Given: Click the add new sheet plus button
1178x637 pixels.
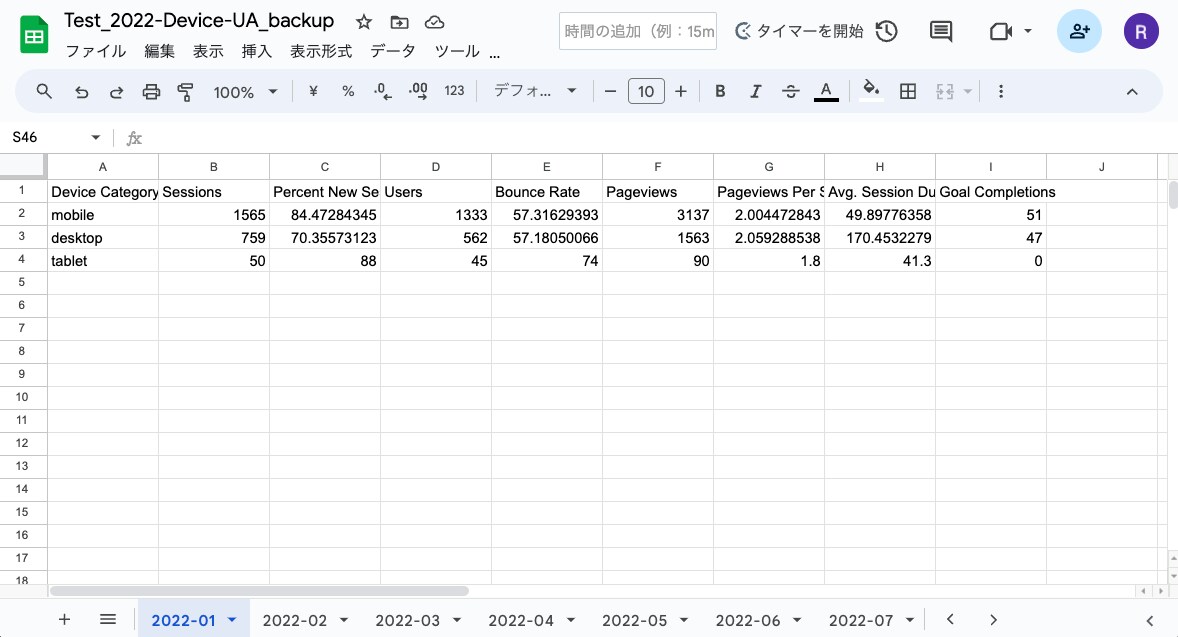Looking at the screenshot, I should pyautogui.click(x=65, y=619).
